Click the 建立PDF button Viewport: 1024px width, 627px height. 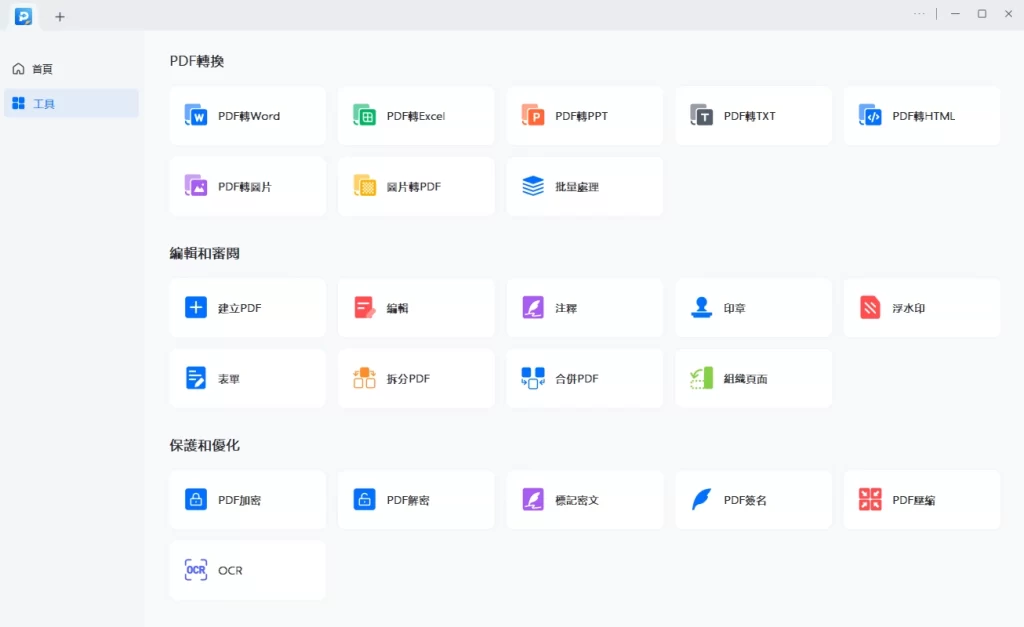coord(247,308)
